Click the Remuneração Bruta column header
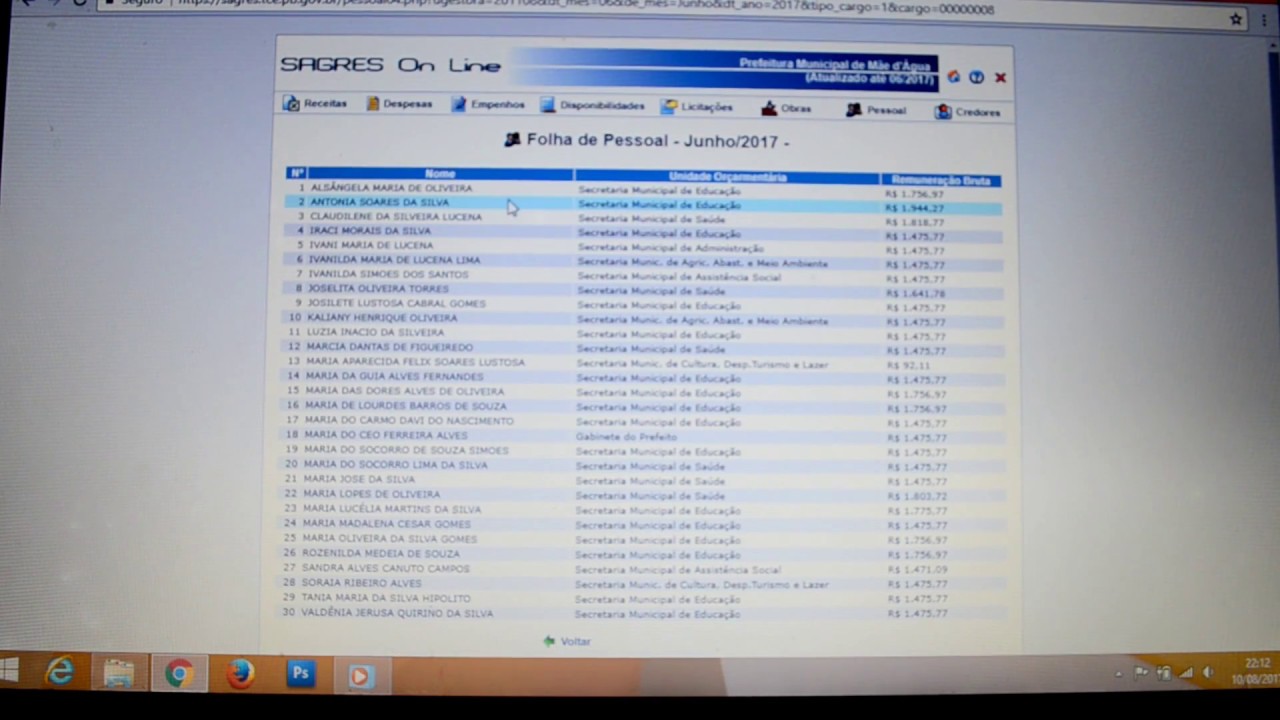This screenshot has height=720, width=1280. [940, 180]
